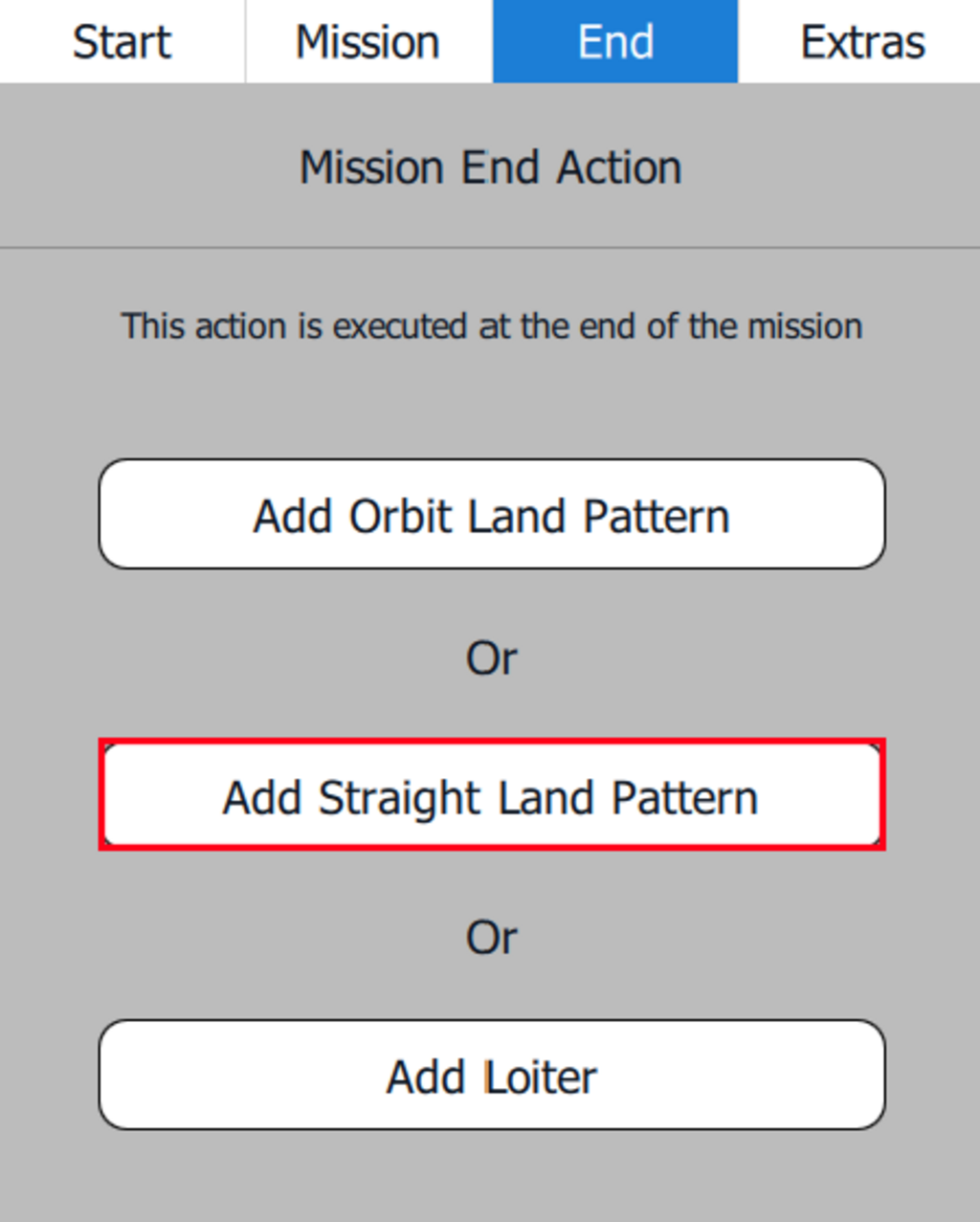The width and height of the screenshot is (980, 1222).
Task: Show the mission Start settings tab
Action: (x=122, y=42)
